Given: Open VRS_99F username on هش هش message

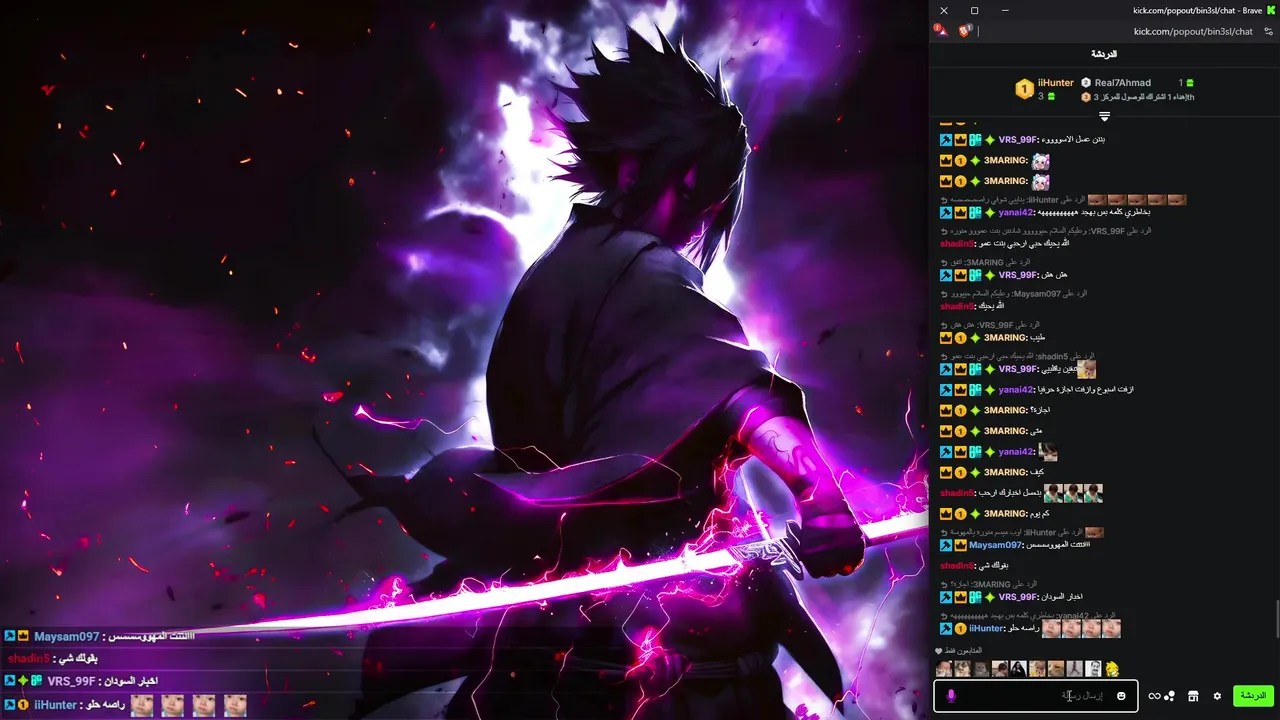Looking at the screenshot, I should click(x=1018, y=275).
